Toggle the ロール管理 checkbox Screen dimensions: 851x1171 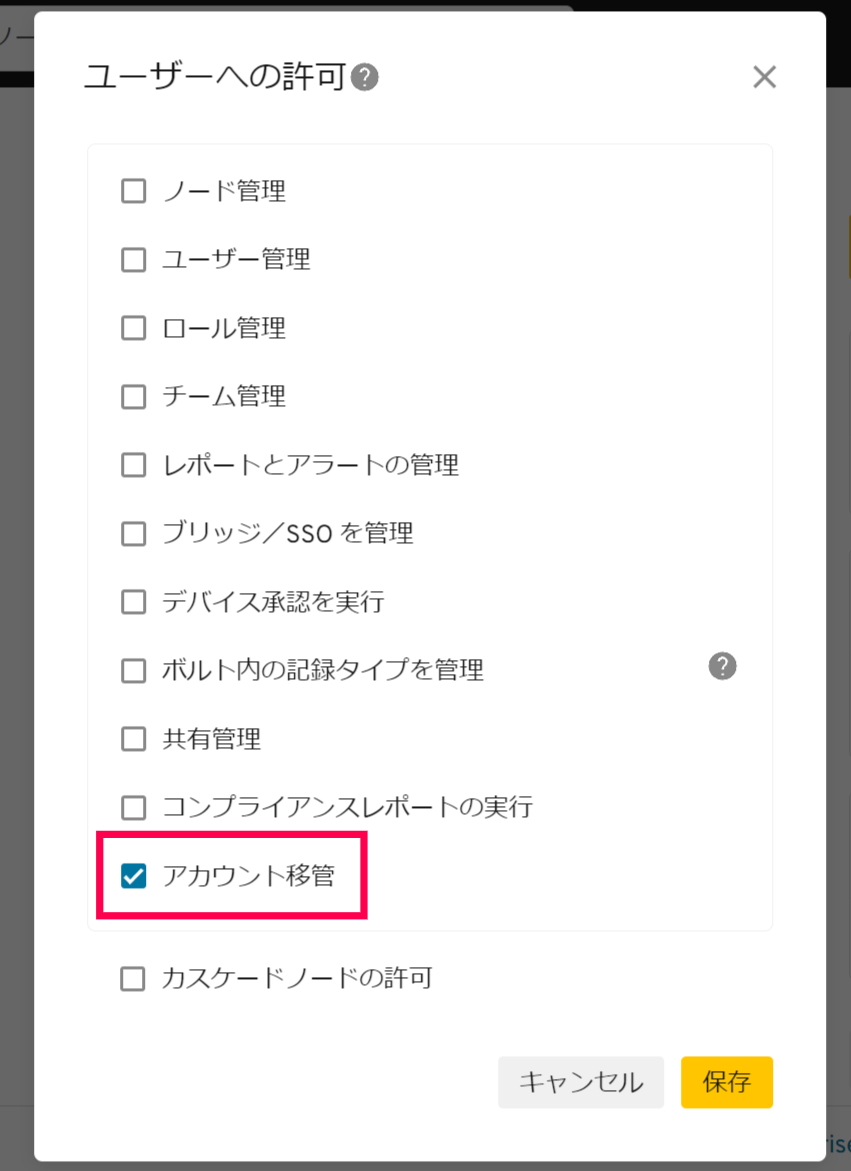click(133, 328)
